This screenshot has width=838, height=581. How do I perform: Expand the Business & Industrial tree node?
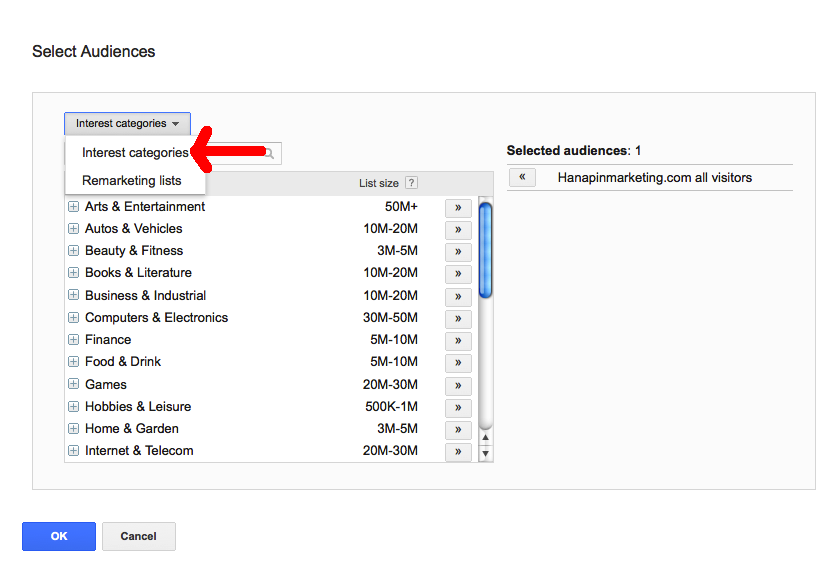[x=73, y=296]
